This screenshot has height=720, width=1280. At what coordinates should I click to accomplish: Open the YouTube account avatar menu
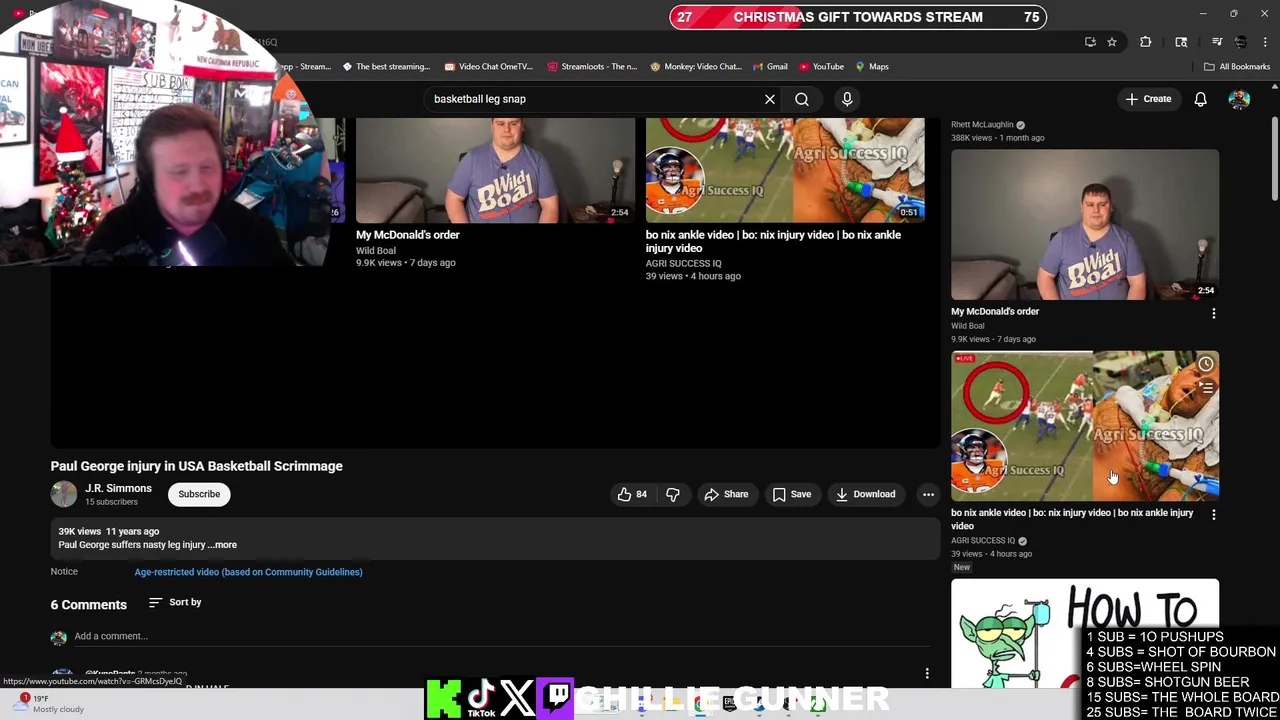click(x=1239, y=99)
